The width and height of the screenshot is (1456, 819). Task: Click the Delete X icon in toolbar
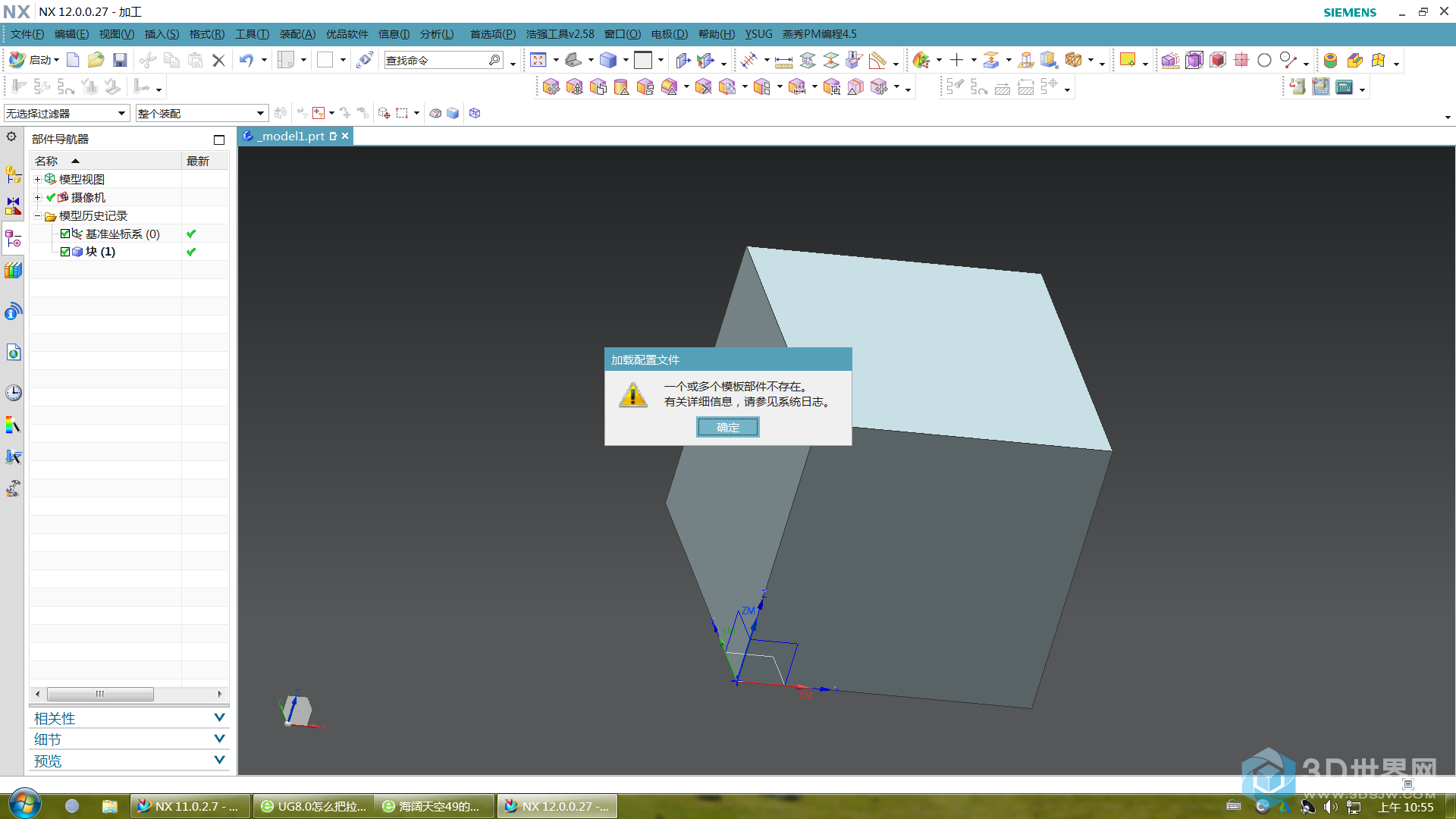(218, 60)
